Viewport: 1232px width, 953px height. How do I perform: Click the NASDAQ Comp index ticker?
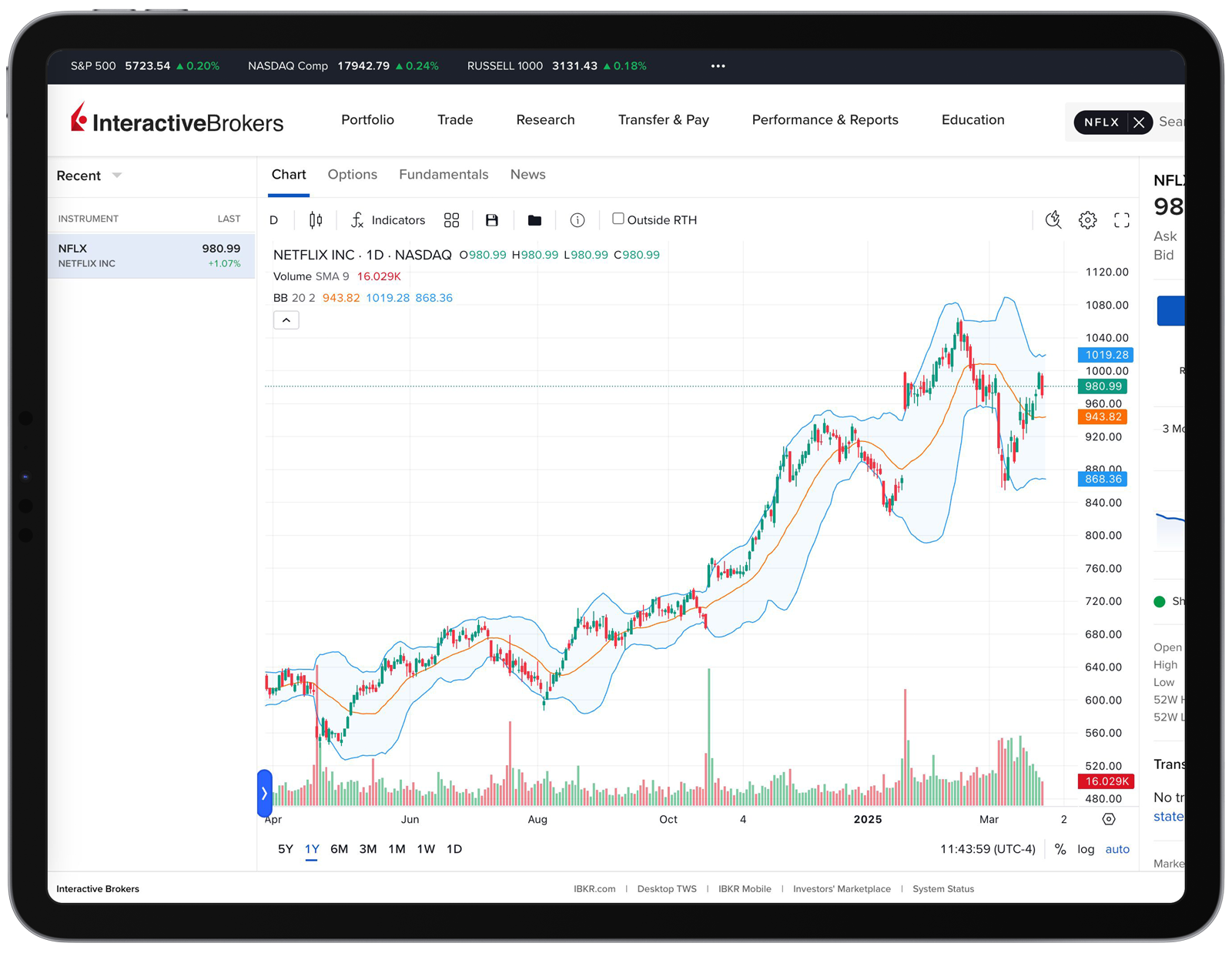coord(343,66)
